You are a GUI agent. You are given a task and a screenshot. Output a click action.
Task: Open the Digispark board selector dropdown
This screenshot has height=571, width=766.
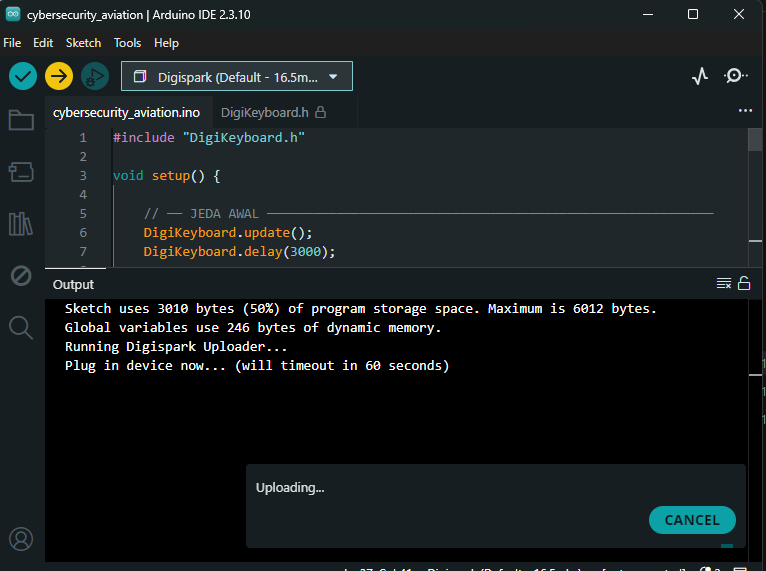tap(237, 76)
